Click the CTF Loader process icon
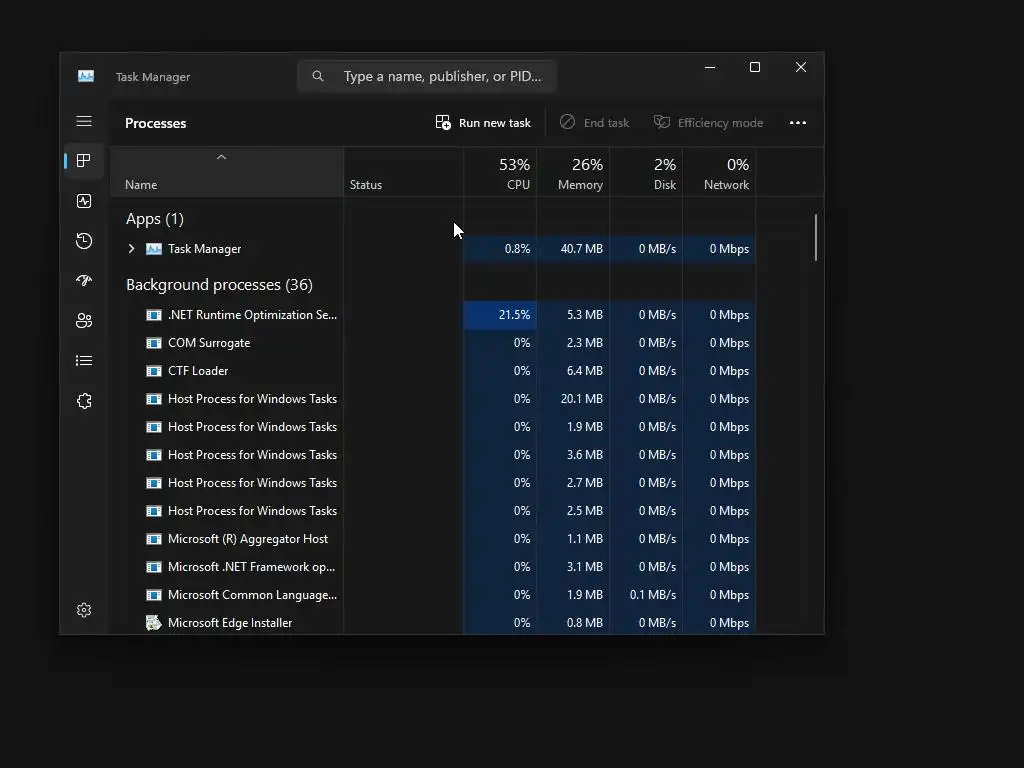Screen dimensions: 1024x768 153,371
